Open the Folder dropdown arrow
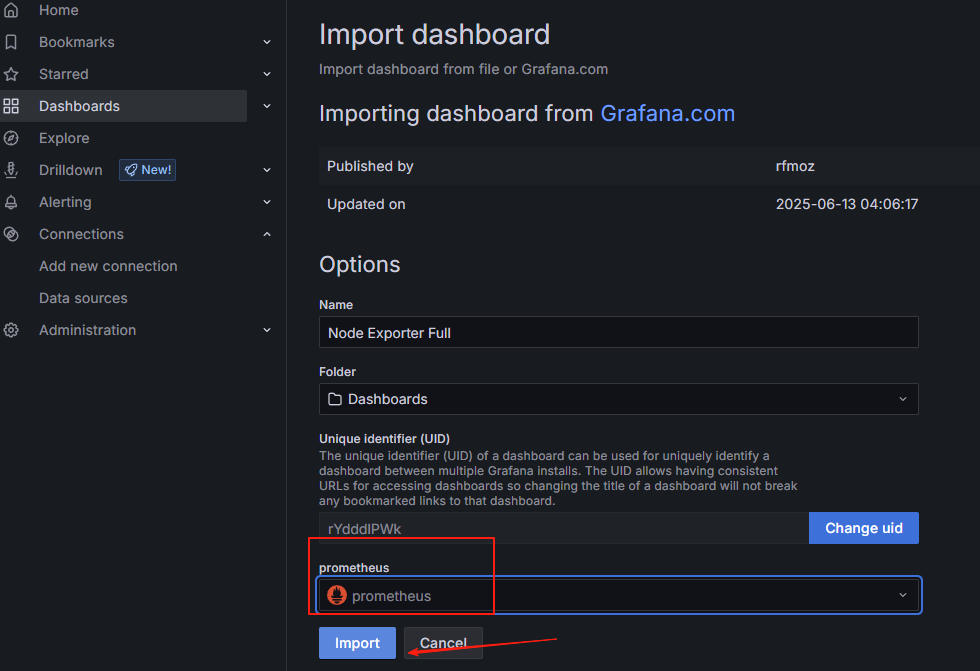 coord(902,399)
